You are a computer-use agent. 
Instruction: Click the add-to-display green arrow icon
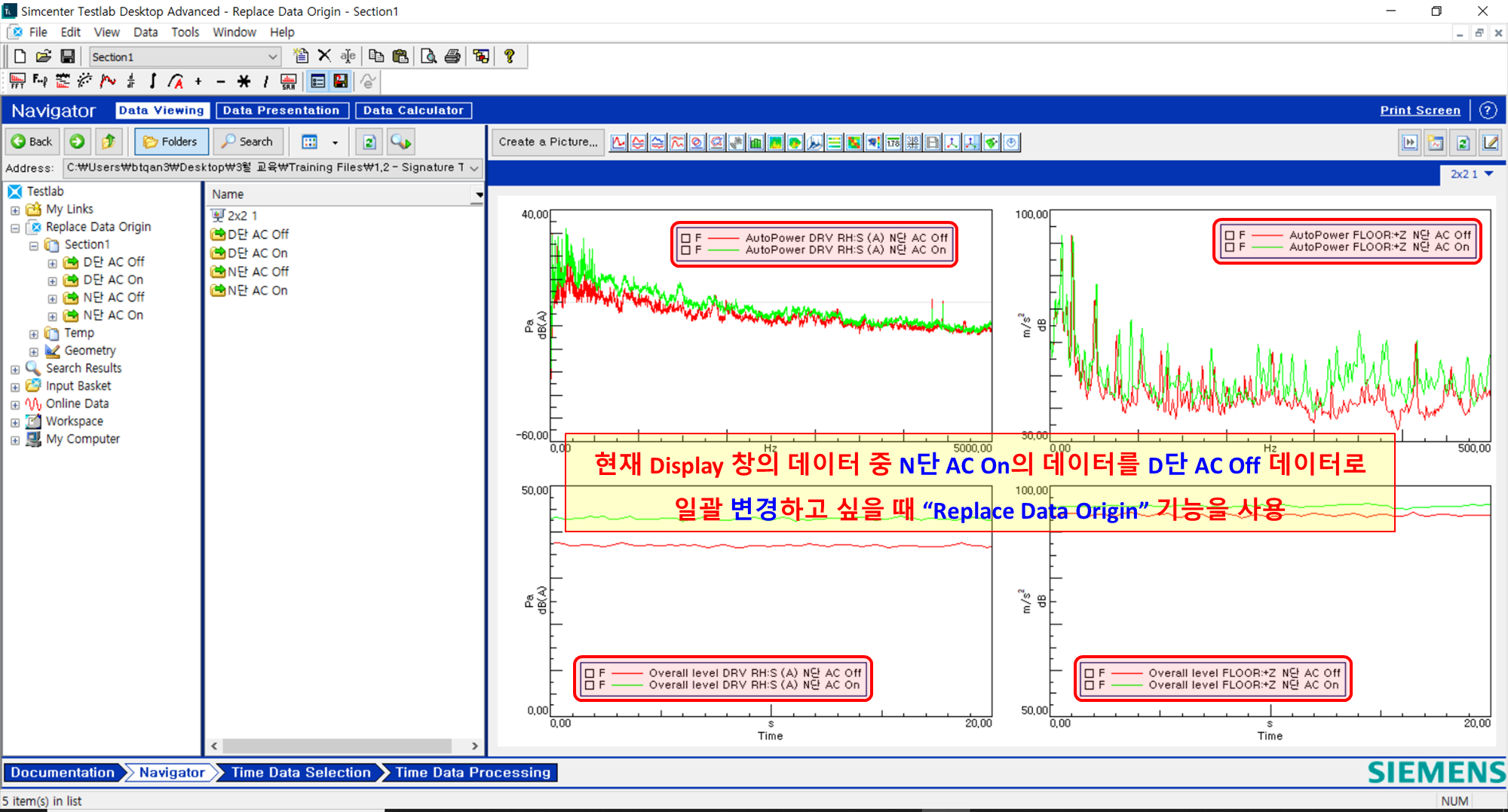click(x=401, y=142)
